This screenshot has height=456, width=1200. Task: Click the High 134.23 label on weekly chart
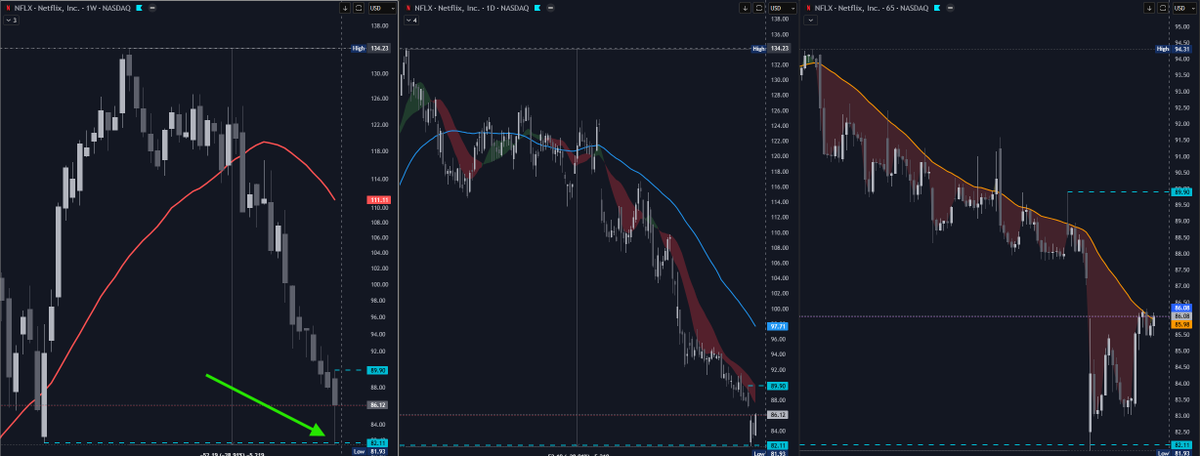point(372,48)
